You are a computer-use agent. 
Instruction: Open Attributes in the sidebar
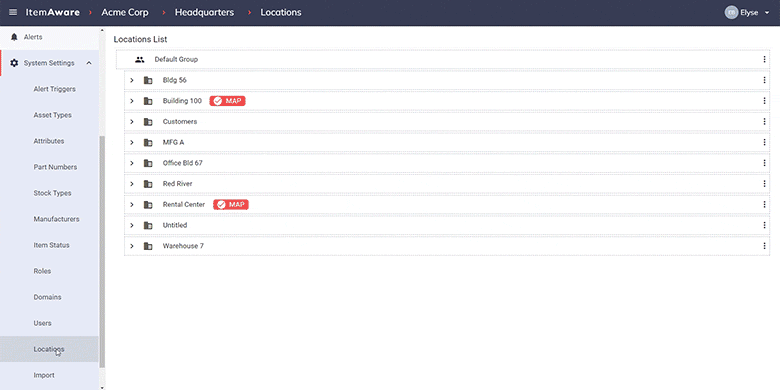pos(49,141)
